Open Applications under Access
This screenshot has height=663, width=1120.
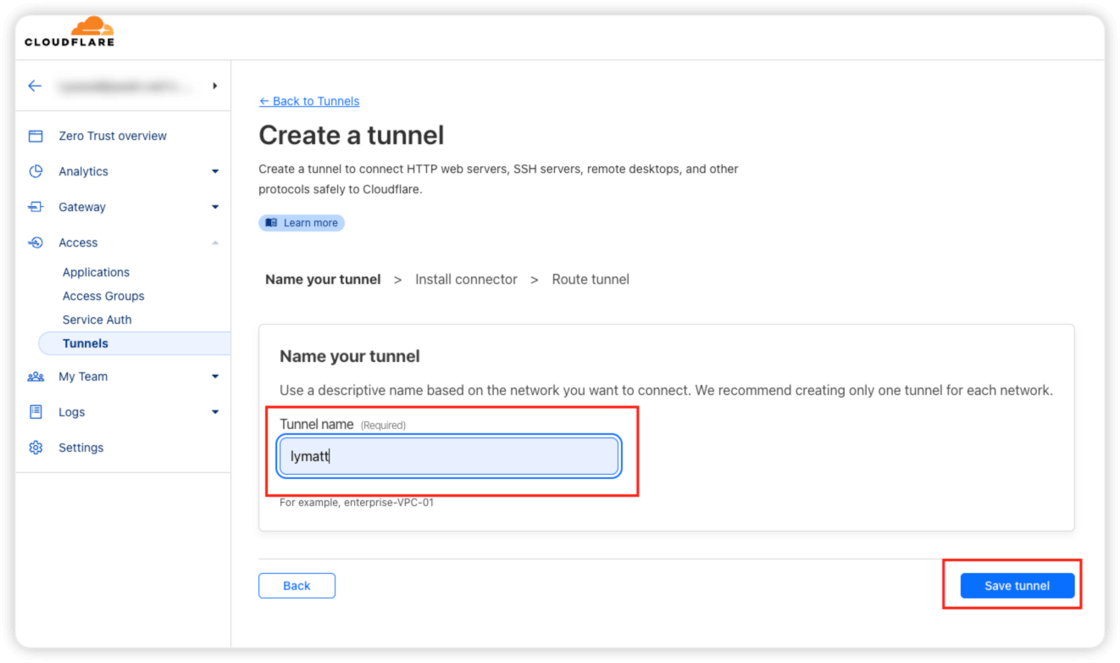pos(96,272)
